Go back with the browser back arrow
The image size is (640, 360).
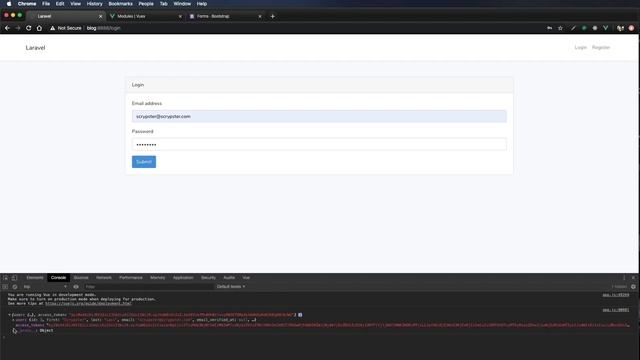pyautogui.click(x=7, y=28)
